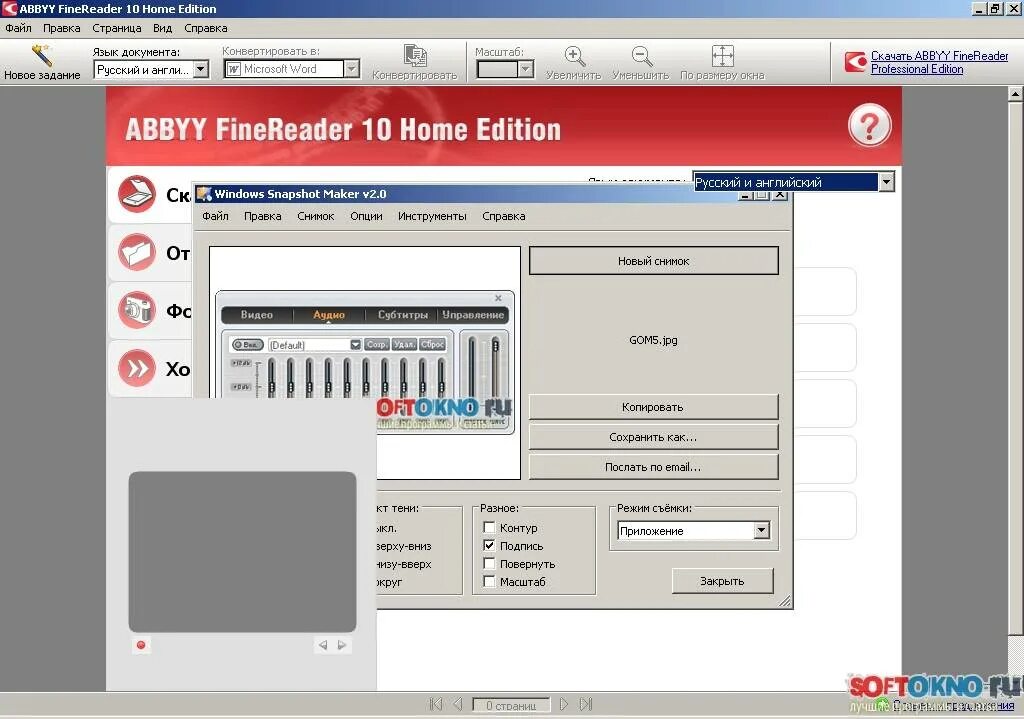Click the scanner icon in the FineReader sidebar
Viewport: 1024px width, 719px height.
(x=136, y=194)
